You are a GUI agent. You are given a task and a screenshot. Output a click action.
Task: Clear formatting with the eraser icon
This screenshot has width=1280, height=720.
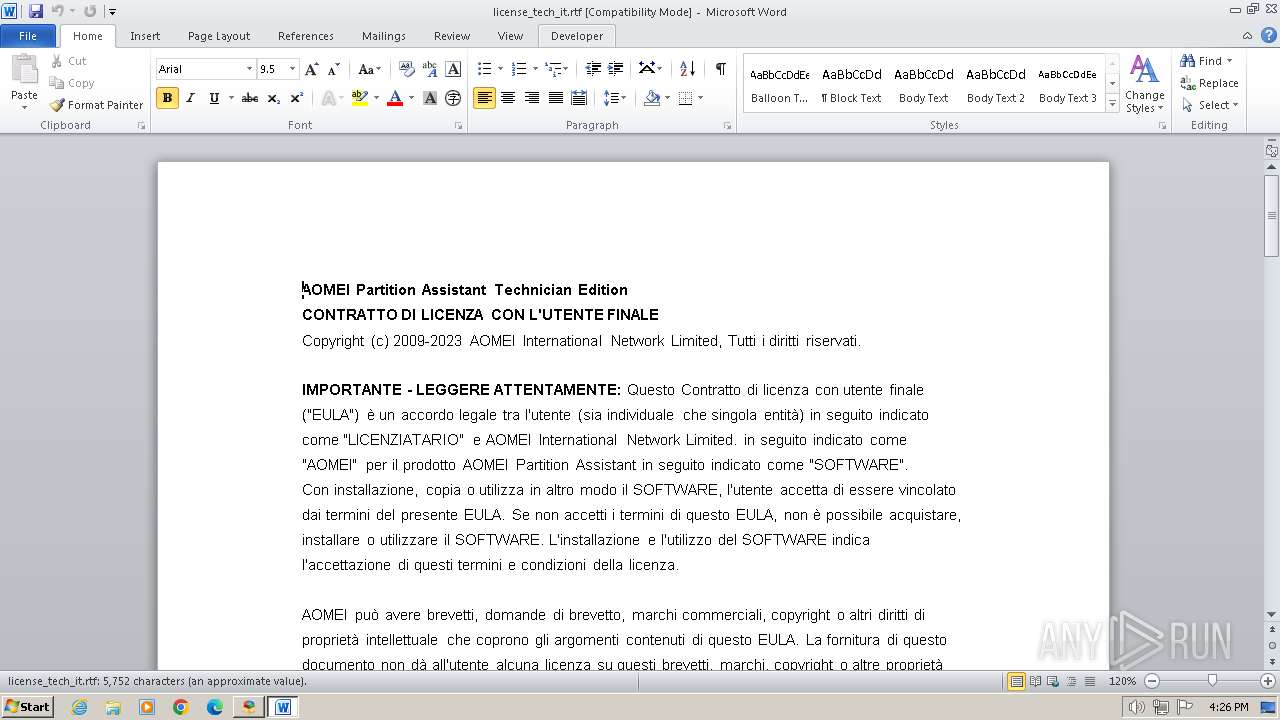(x=407, y=69)
